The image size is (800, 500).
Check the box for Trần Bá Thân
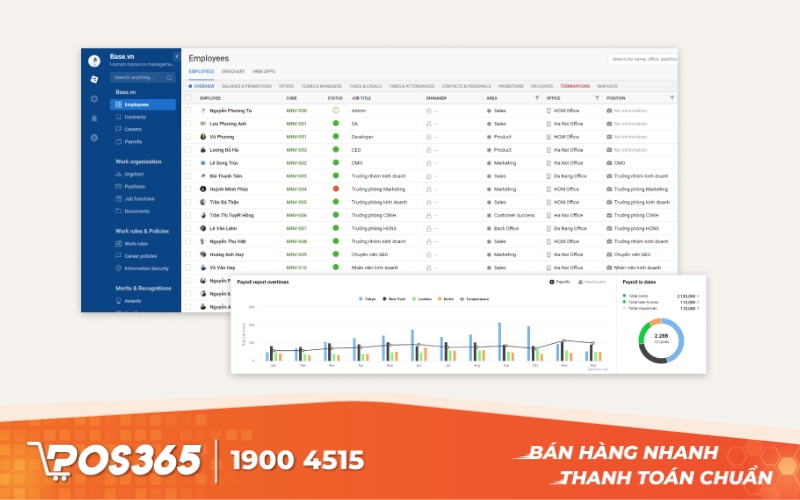[x=188, y=202]
